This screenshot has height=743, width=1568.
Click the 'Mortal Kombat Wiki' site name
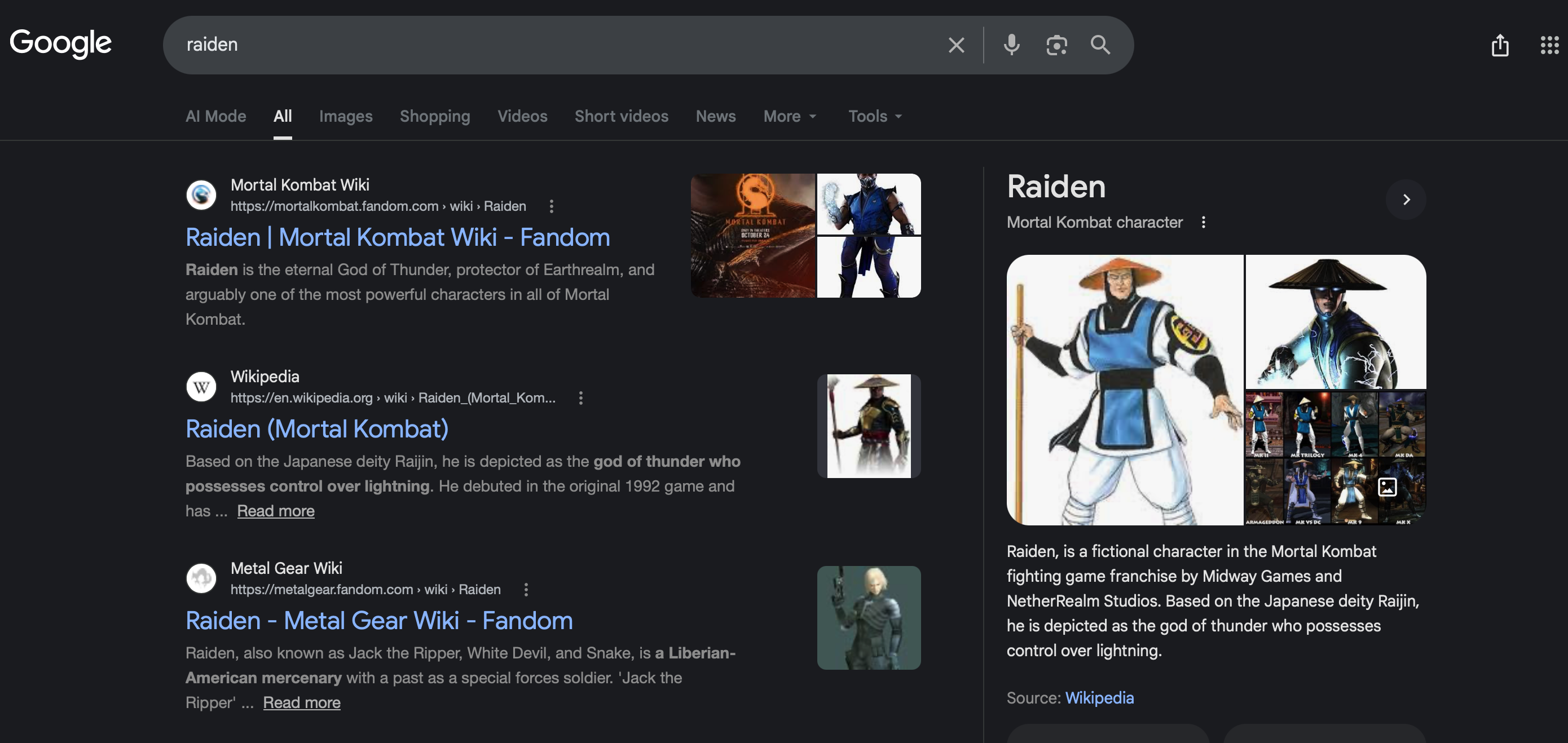pyautogui.click(x=300, y=185)
